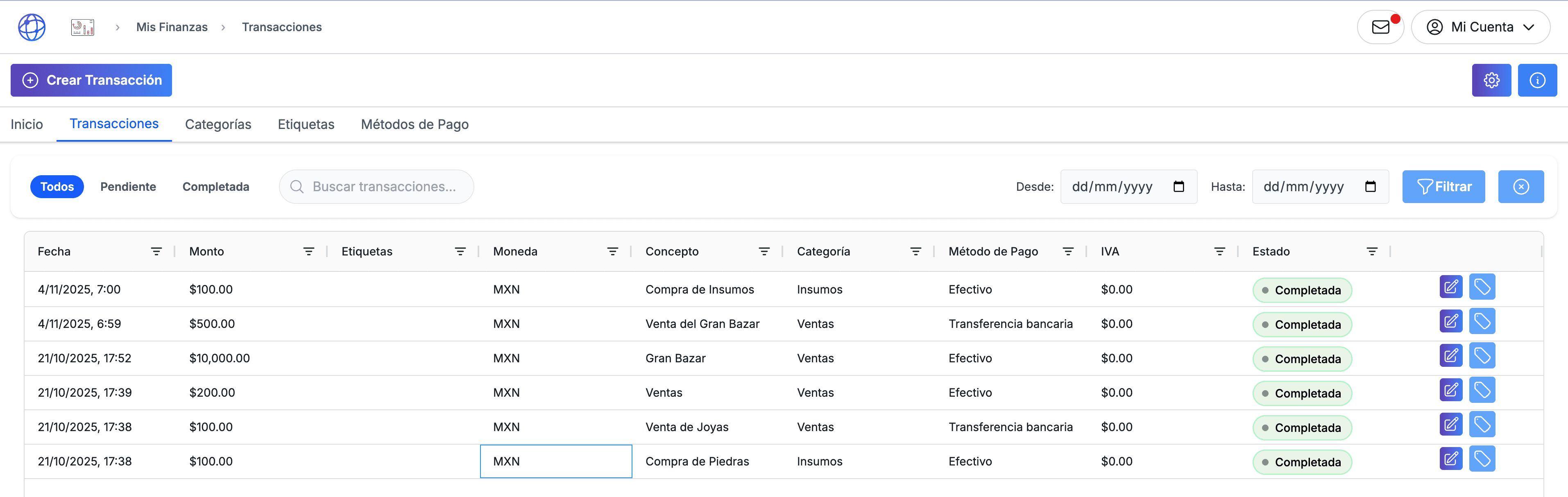Image resolution: width=1568 pixels, height=497 pixels.
Task: Open the Hasta date picker
Action: pos(1371,187)
